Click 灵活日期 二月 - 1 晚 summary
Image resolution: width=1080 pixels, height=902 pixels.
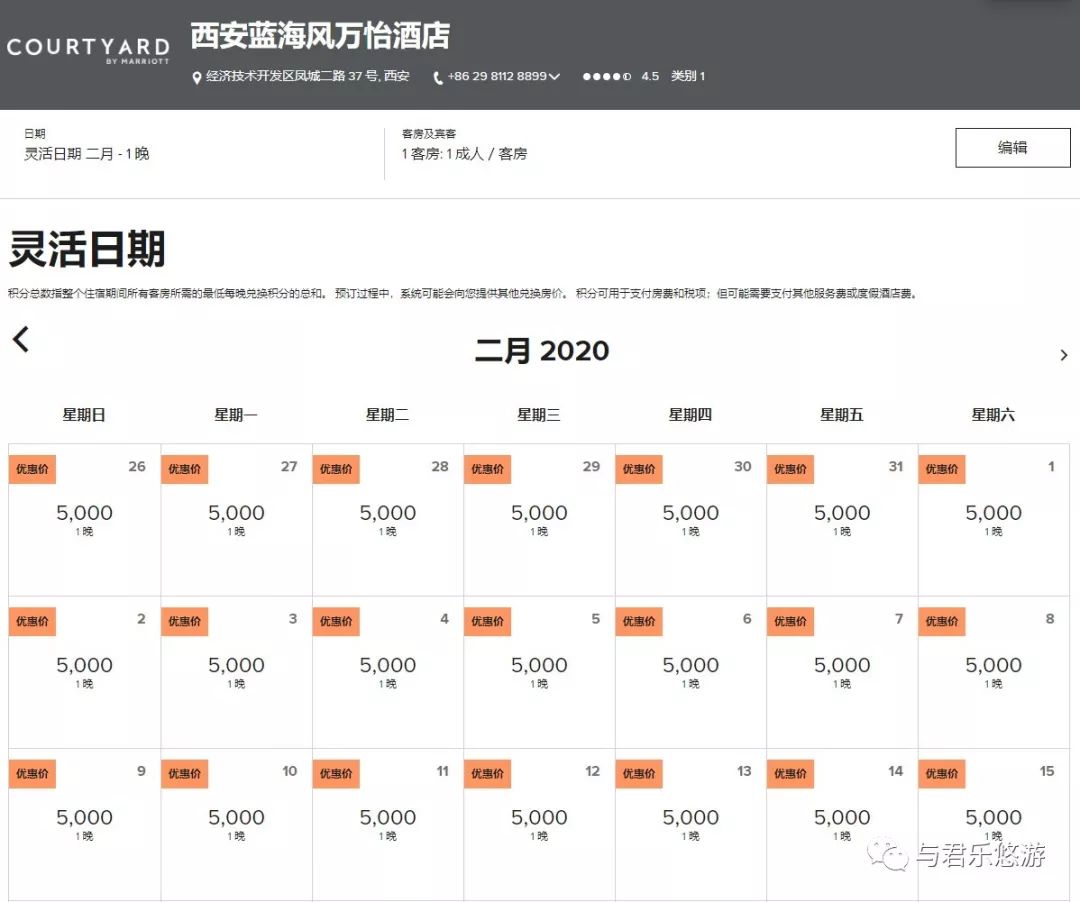(87, 154)
